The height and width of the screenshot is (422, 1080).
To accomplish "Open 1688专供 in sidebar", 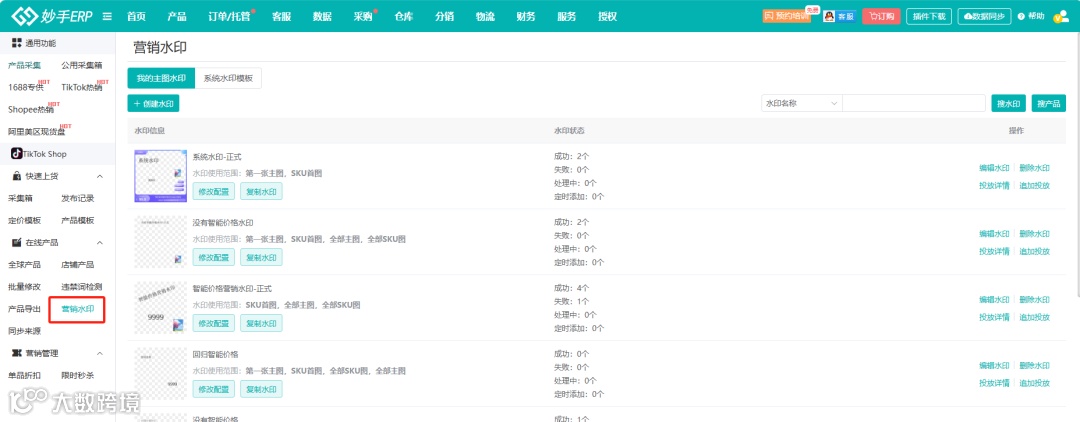I will tap(25, 87).
